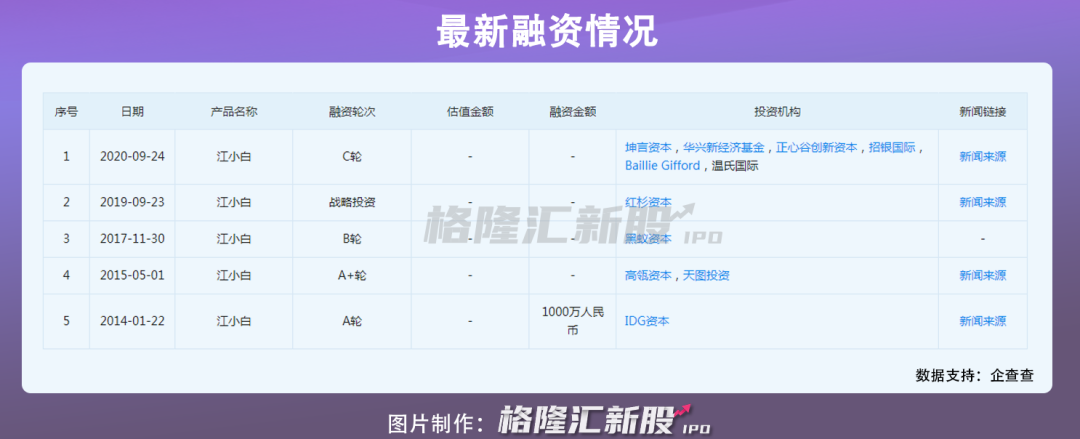1080x439 pixels.
Task: Click the 融资金额 column header
Action: click(572, 112)
